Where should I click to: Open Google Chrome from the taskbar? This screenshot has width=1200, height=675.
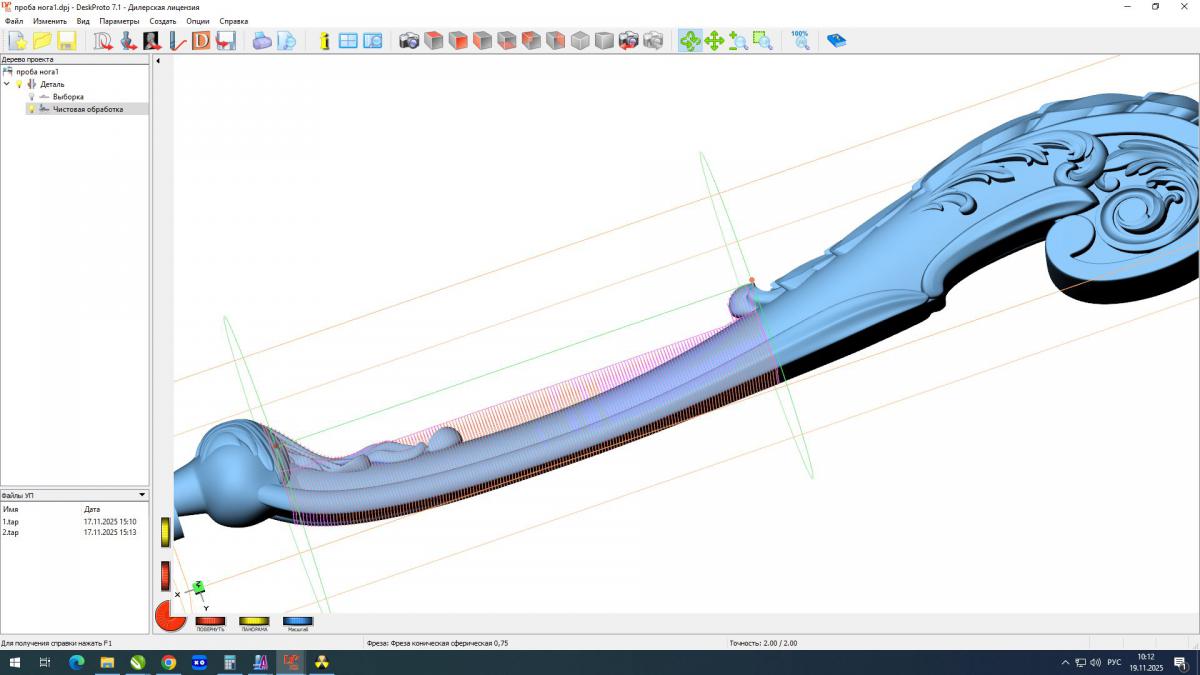pos(169,662)
